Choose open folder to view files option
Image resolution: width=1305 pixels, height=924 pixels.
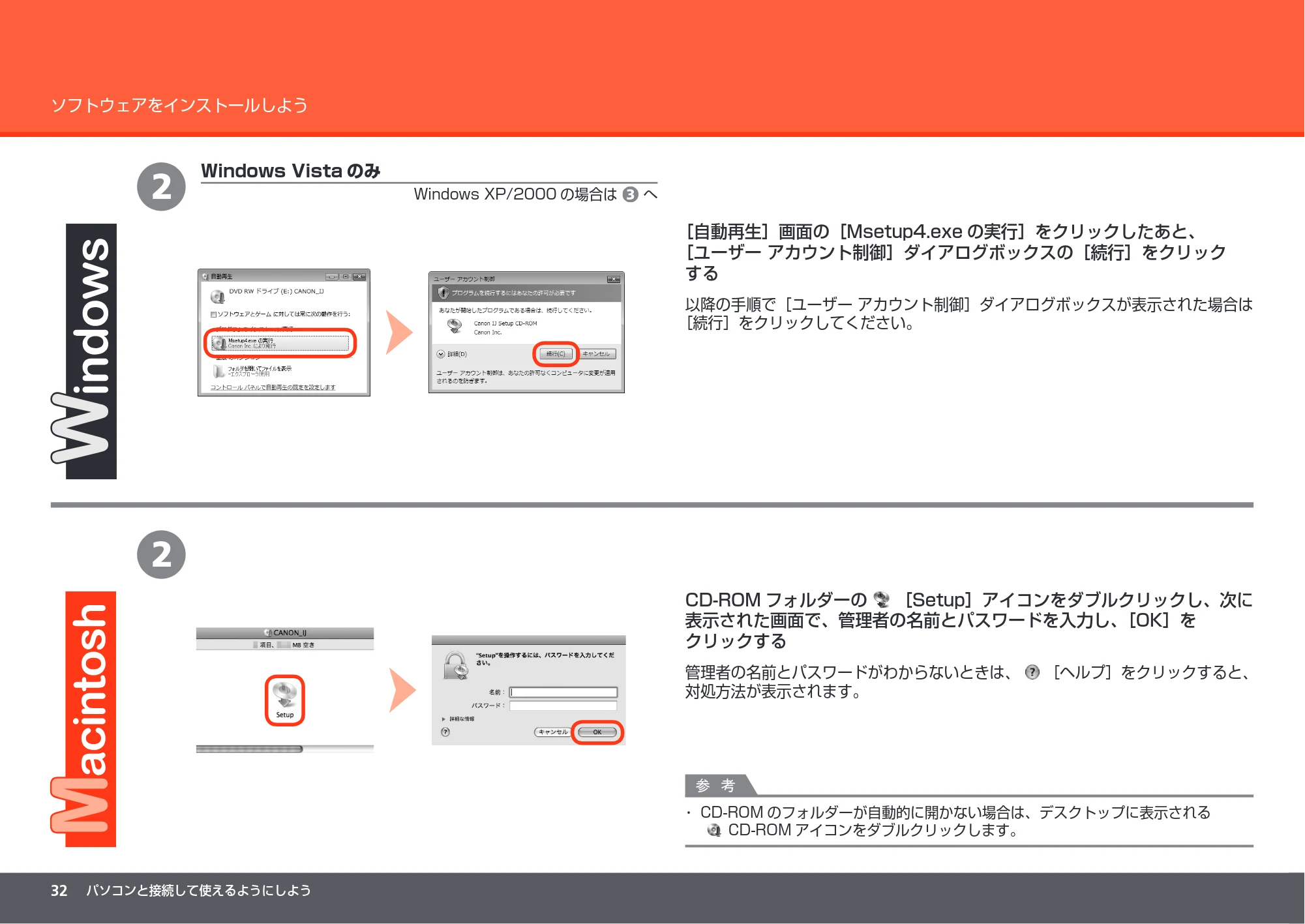[x=252, y=371]
